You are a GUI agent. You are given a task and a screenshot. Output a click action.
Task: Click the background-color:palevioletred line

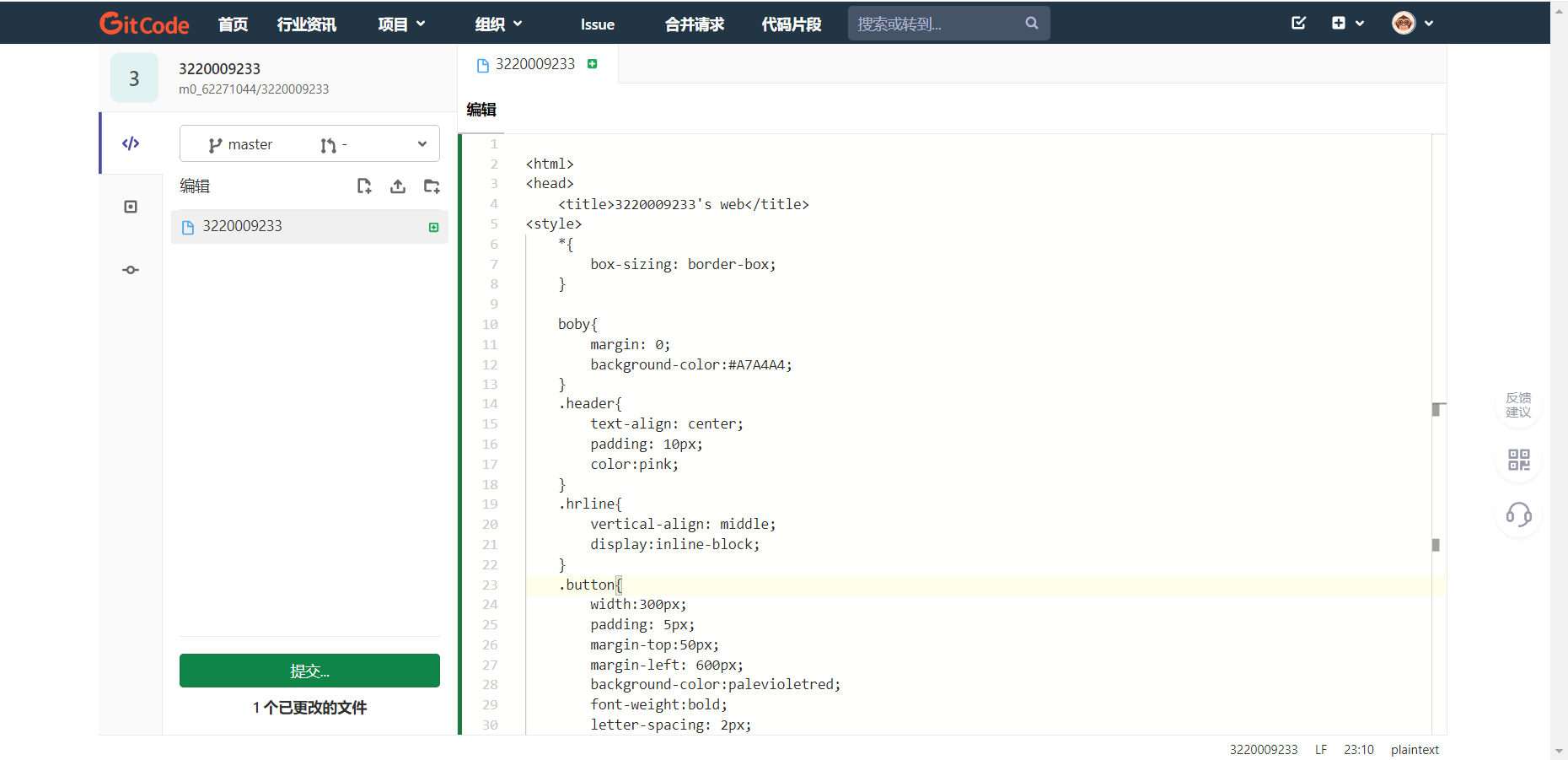[x=716, y=684]
